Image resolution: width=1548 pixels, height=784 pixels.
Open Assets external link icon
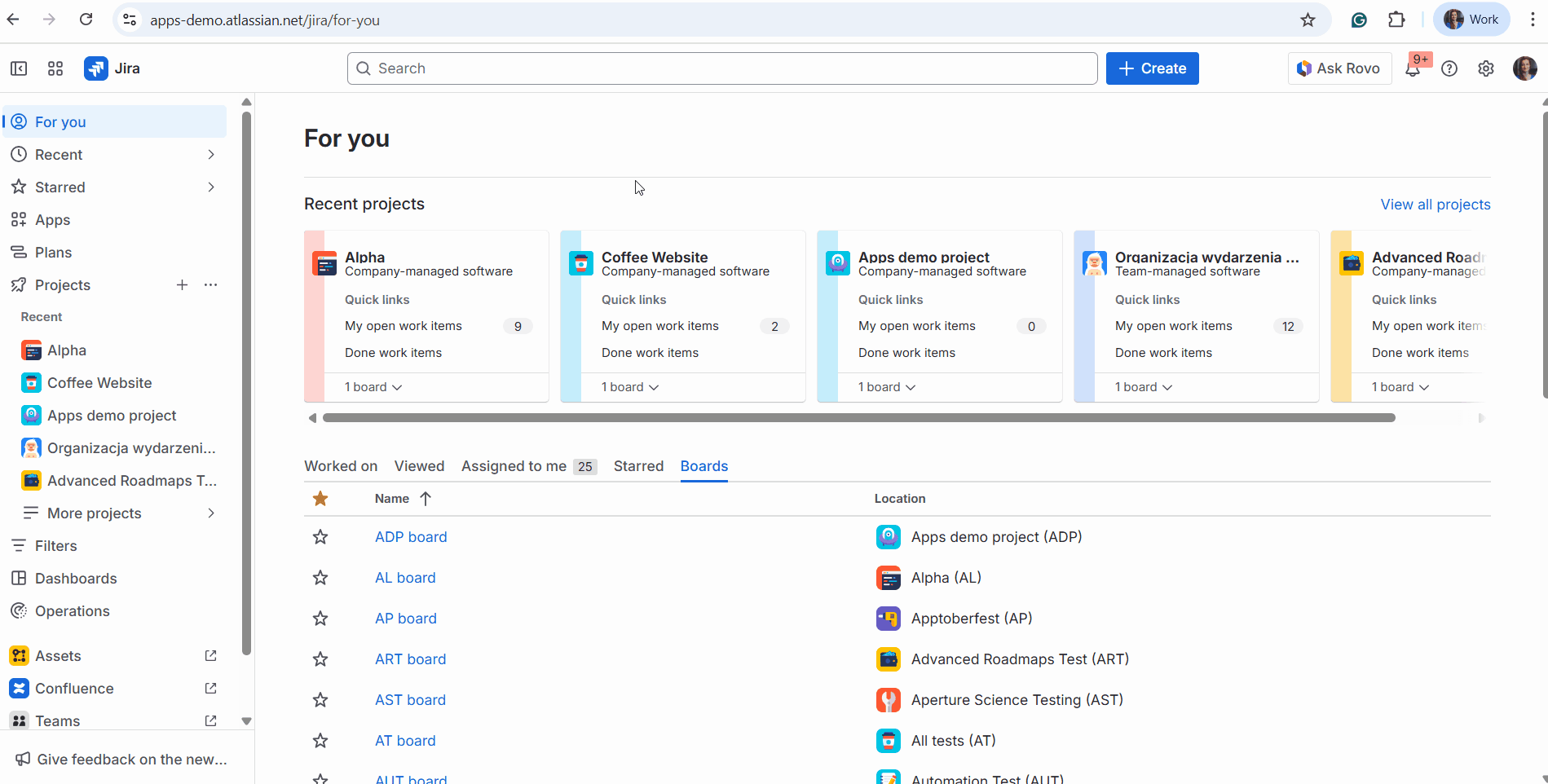click(x=210, y=655)
